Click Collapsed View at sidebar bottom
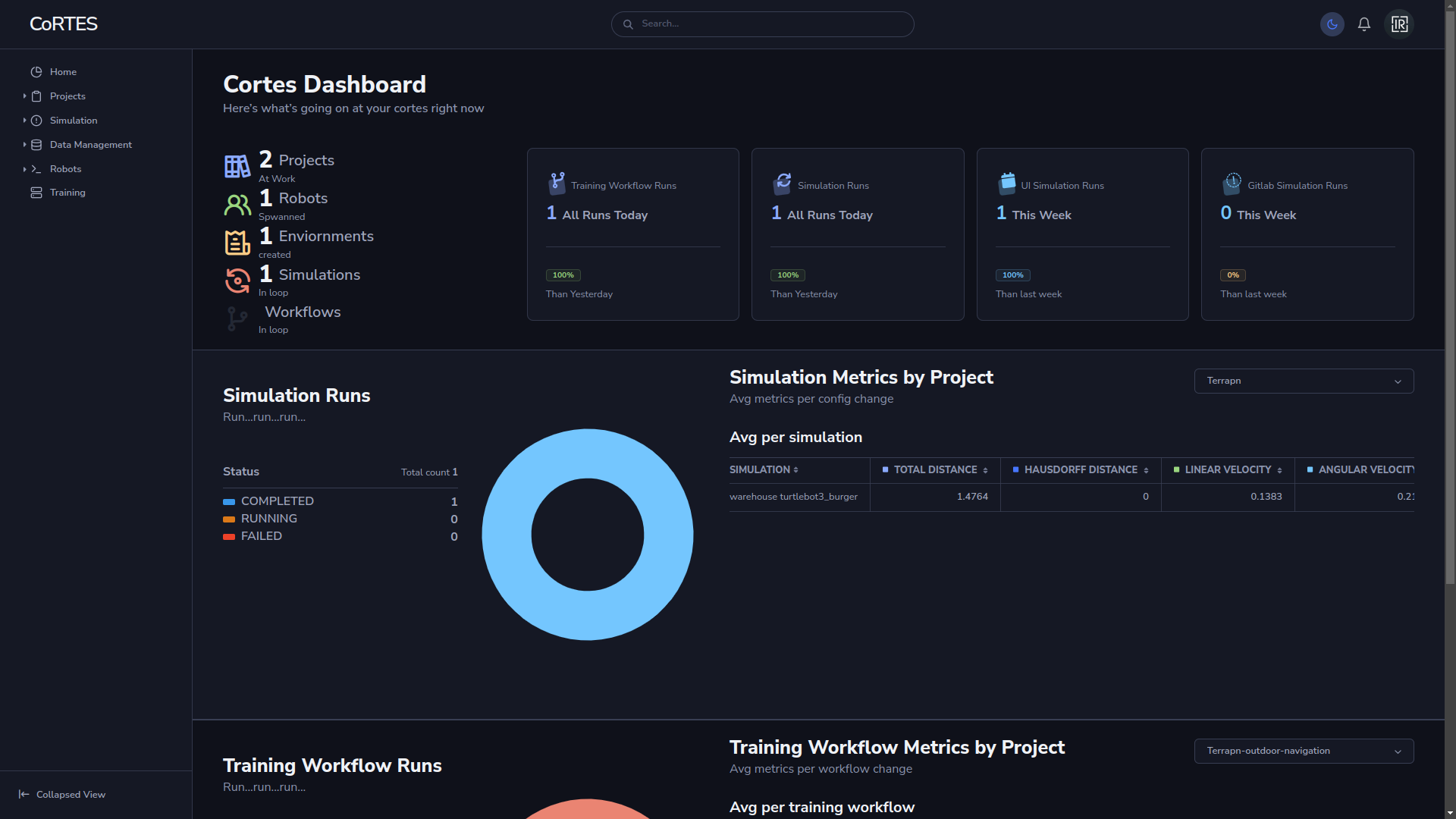Screen dimensions: 1456x819 [71, 795]
